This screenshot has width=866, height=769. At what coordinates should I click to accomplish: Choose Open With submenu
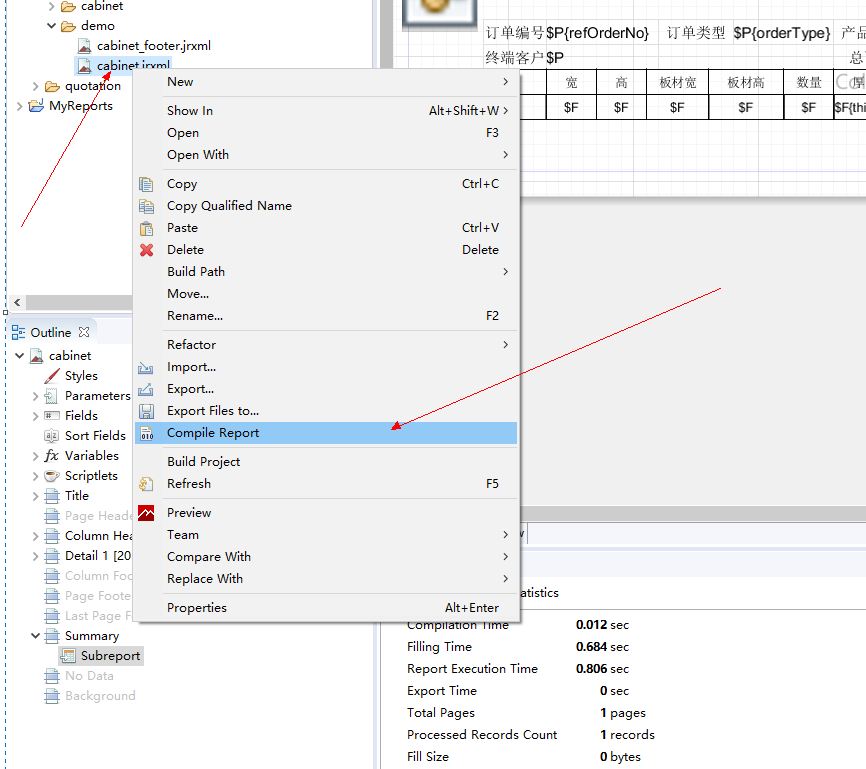click(x=326, y=155)
